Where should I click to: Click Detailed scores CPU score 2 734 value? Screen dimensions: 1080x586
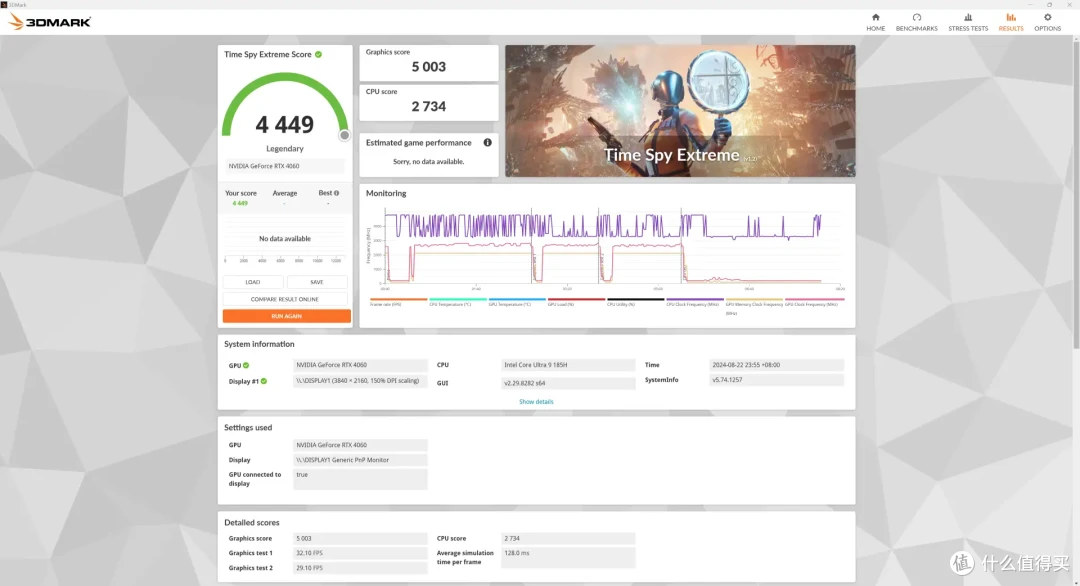(568, 538)
